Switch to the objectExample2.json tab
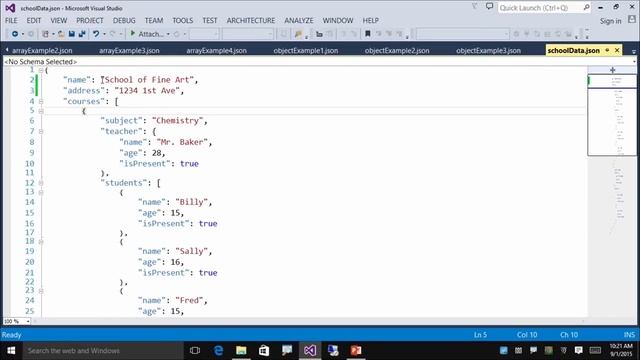 coord(397,51)
